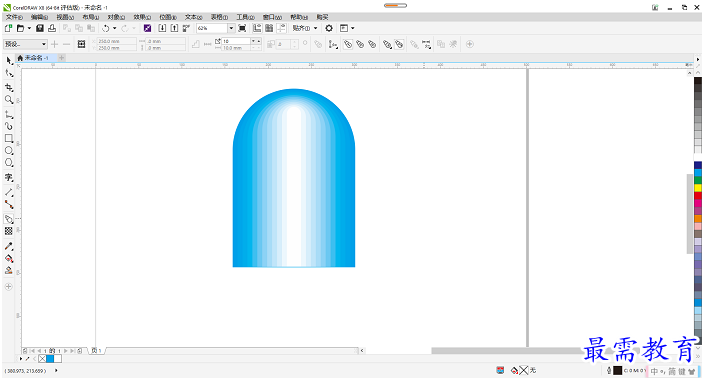Click the Undo arrow icon
The width and height of the screenshot is (705, 381).
[x=106, y=28]
